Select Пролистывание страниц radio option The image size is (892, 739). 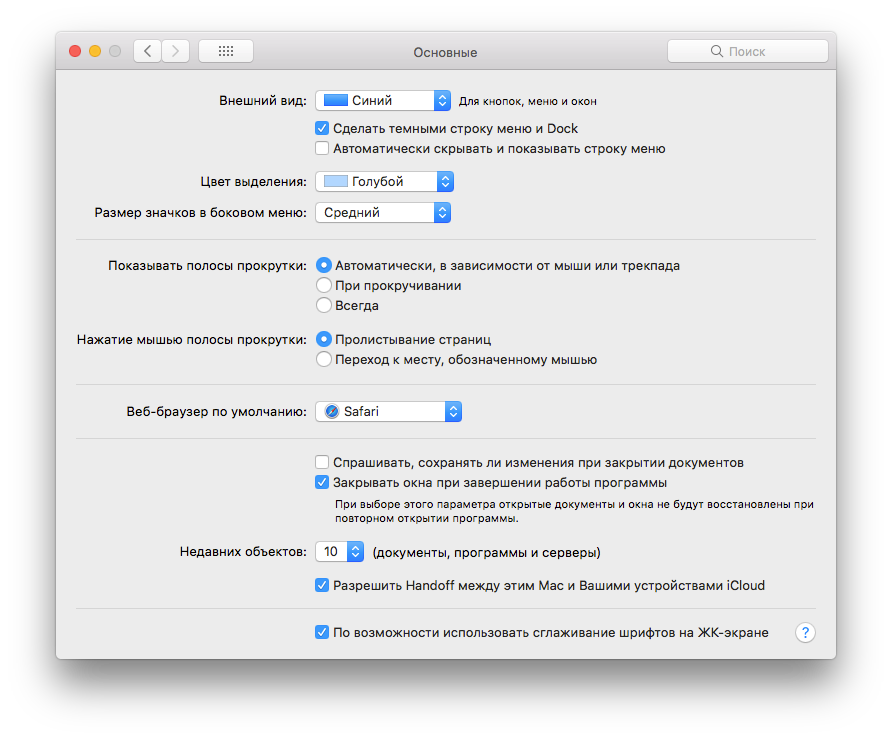tap(324, 340)
